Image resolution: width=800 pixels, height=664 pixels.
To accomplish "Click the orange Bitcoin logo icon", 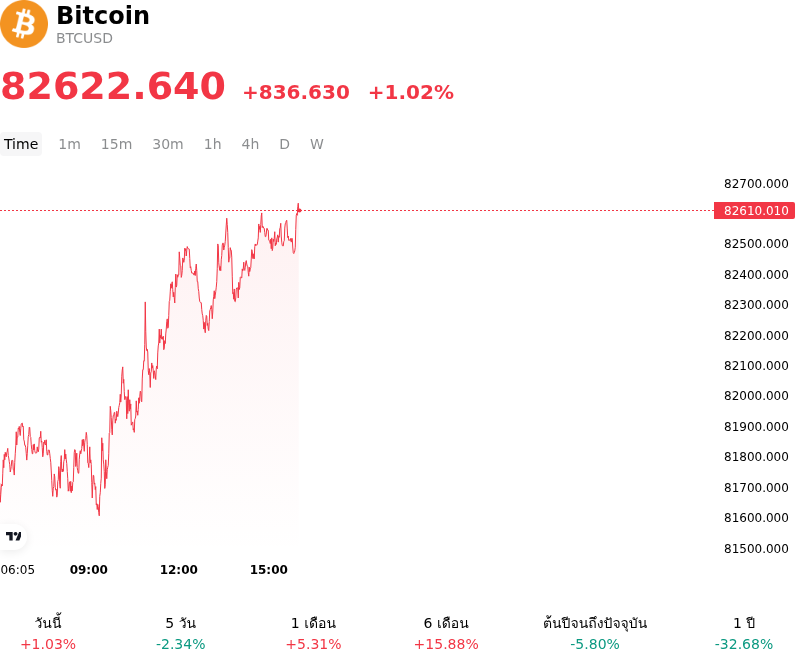I will pos(24,24).
